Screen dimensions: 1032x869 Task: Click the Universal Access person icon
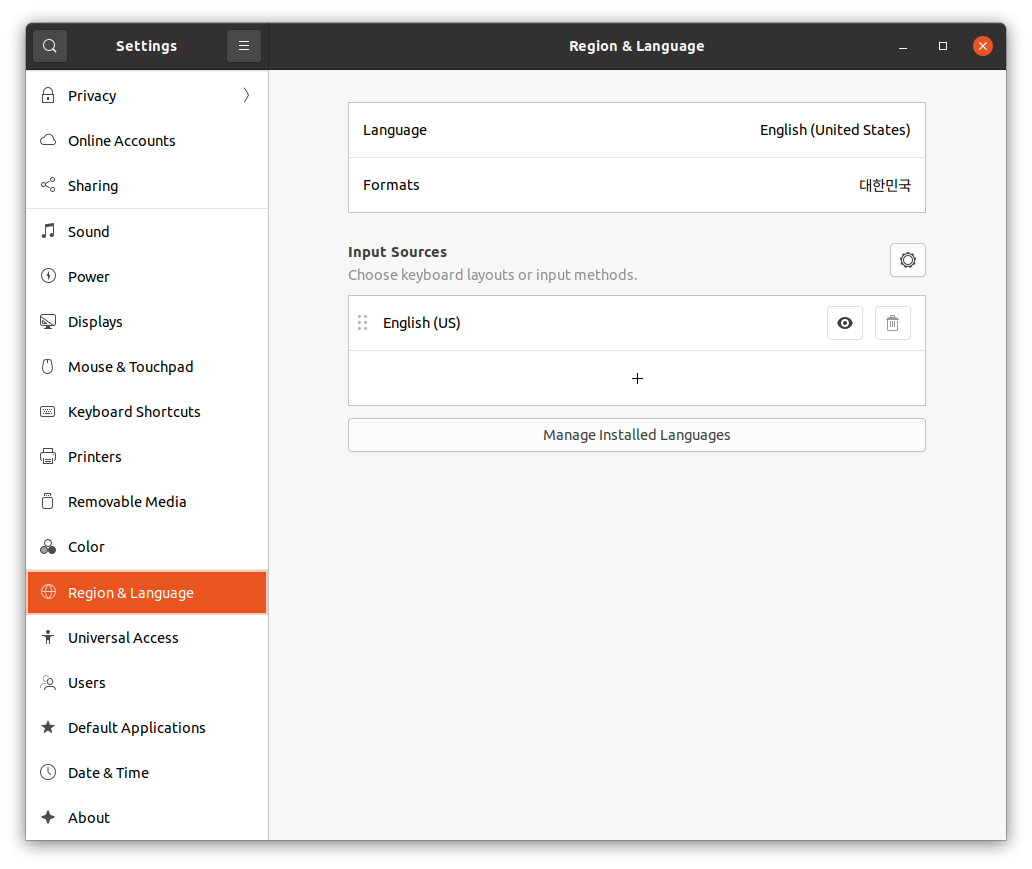48,638
